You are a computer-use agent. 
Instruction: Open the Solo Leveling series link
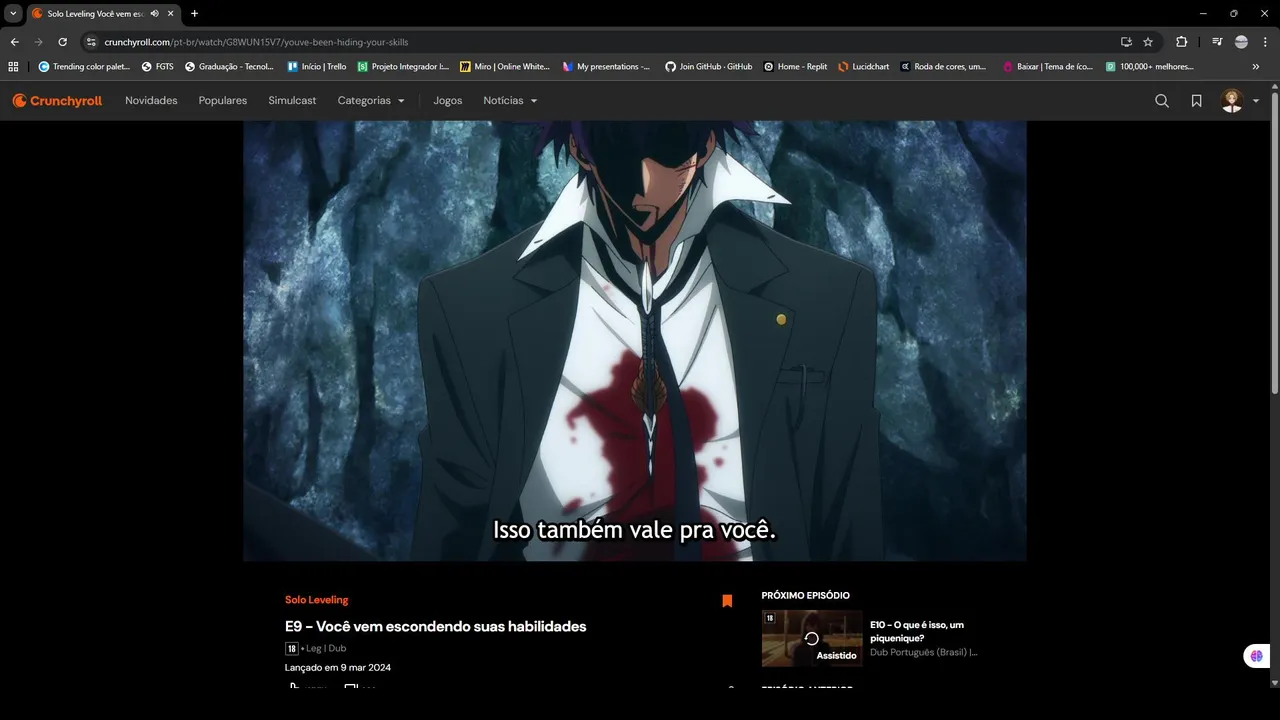tap(317, 600)
